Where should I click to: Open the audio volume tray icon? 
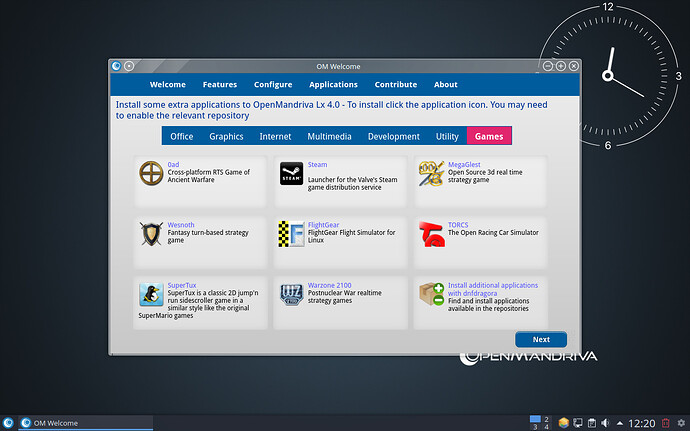coord(606,423)
